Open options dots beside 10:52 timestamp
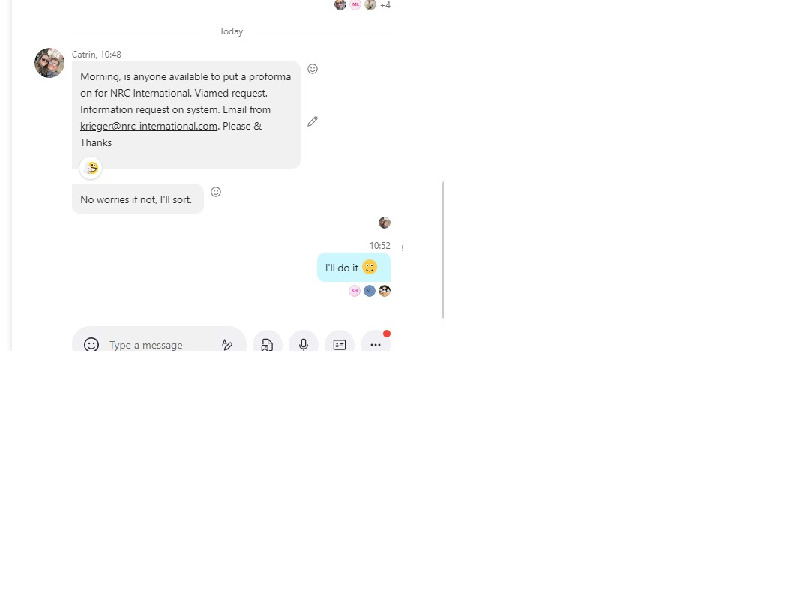 click(403, 247)
